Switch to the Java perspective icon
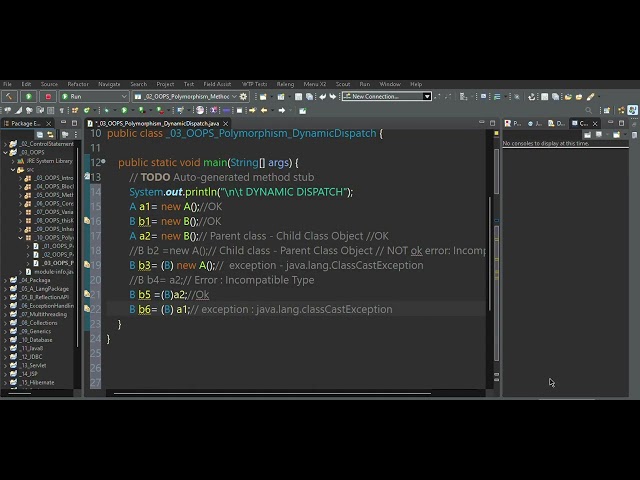Viewport: 640px width, 480px height. click(632, 110)
